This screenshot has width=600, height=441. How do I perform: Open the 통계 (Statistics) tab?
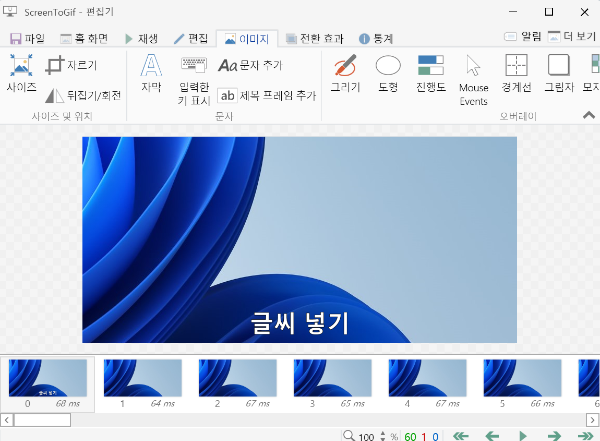[376, 38]
